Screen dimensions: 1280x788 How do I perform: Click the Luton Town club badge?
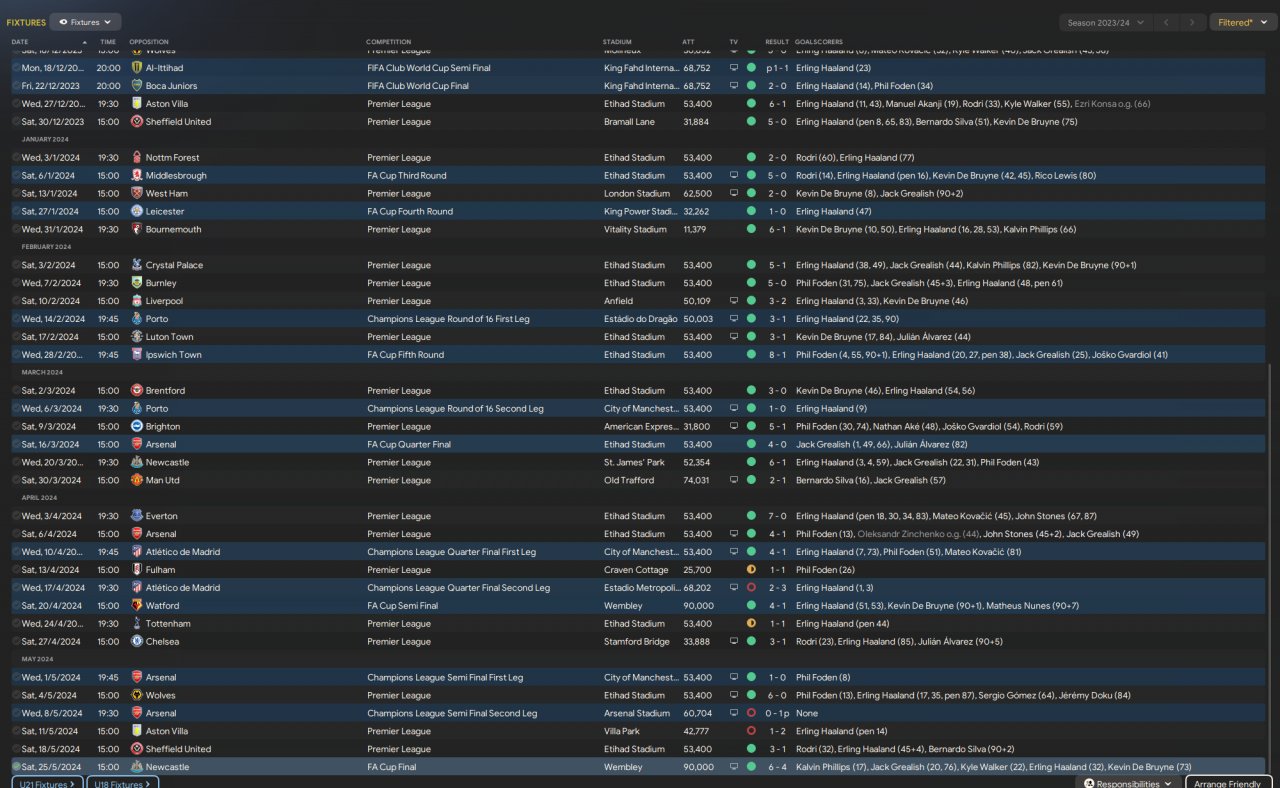[137, 337]
